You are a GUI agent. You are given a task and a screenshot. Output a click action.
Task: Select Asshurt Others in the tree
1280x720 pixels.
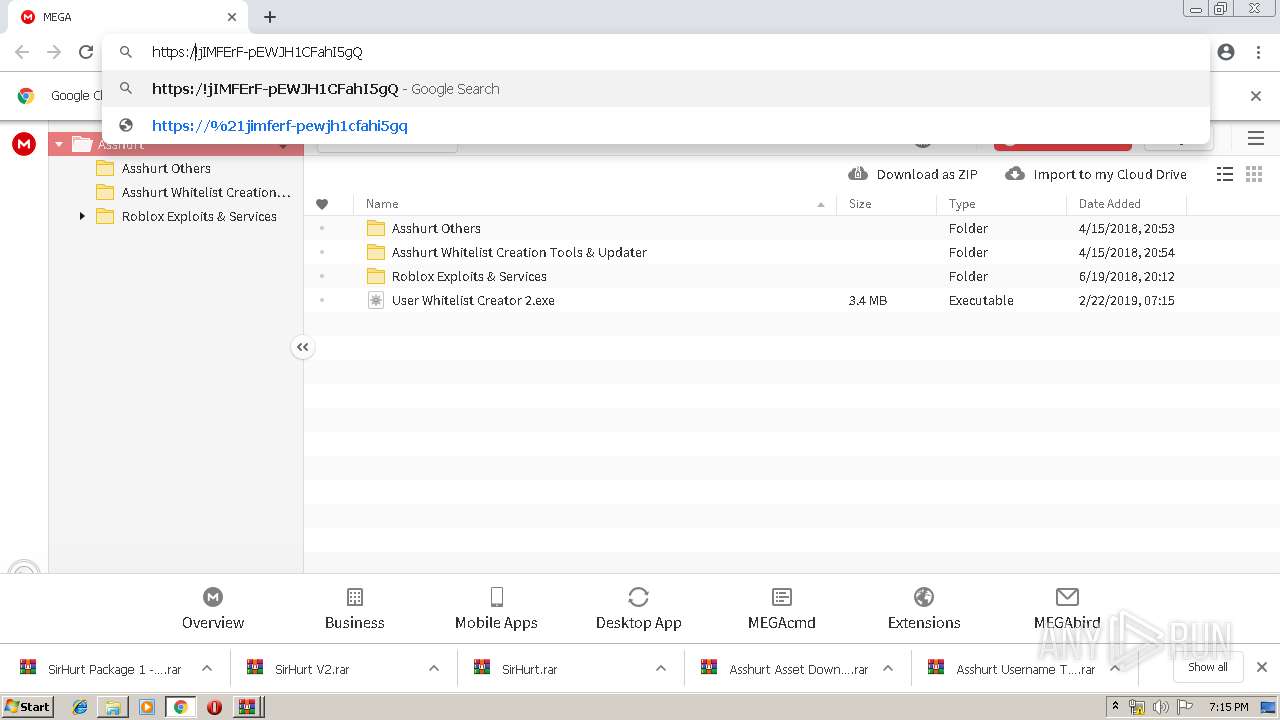(166, 168)
